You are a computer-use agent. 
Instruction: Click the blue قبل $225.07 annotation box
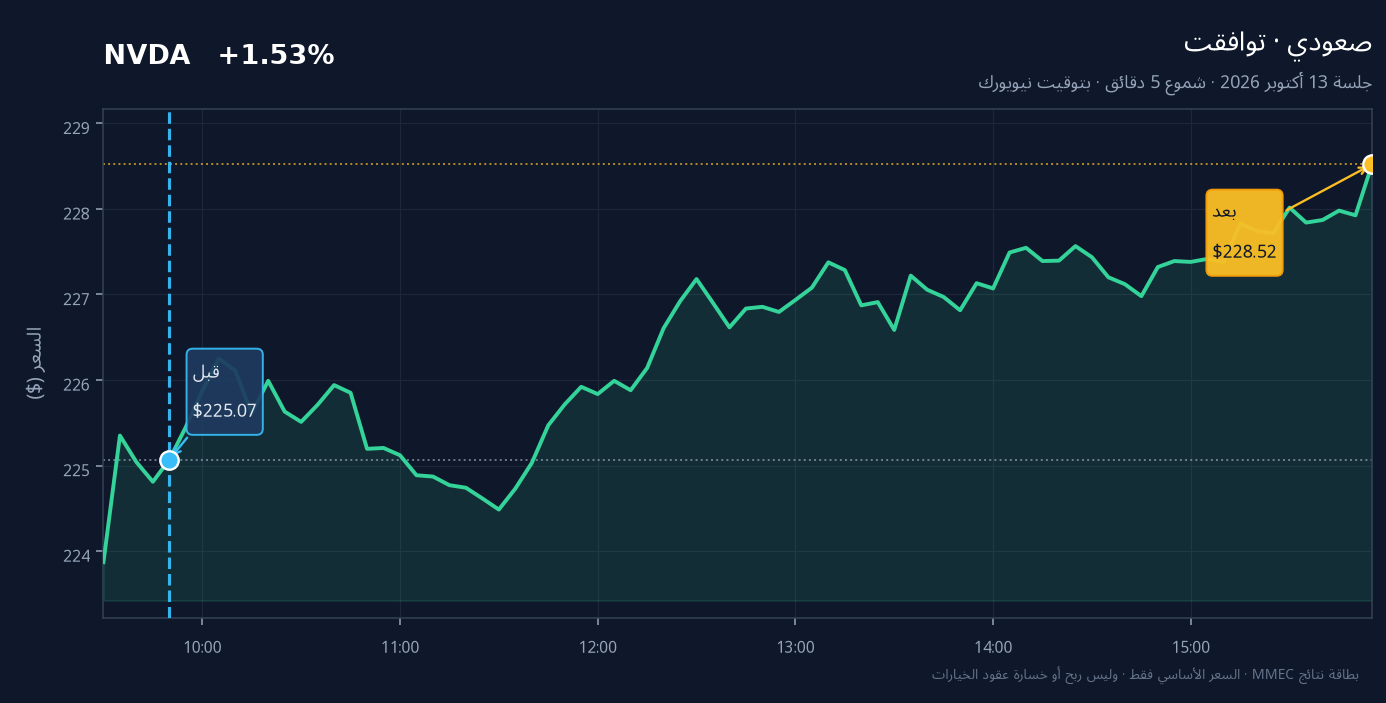pos(225,392)
